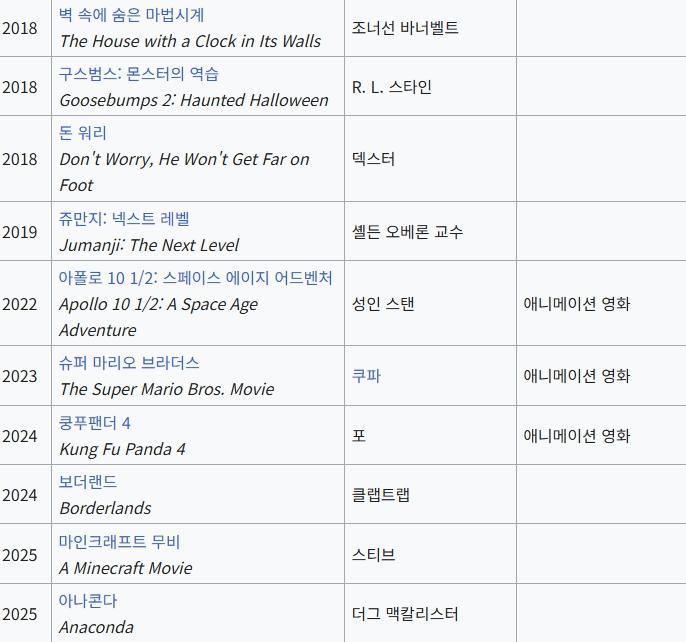Click 애니메이션 영화 note in 2023 row

[x=577, y=375]
